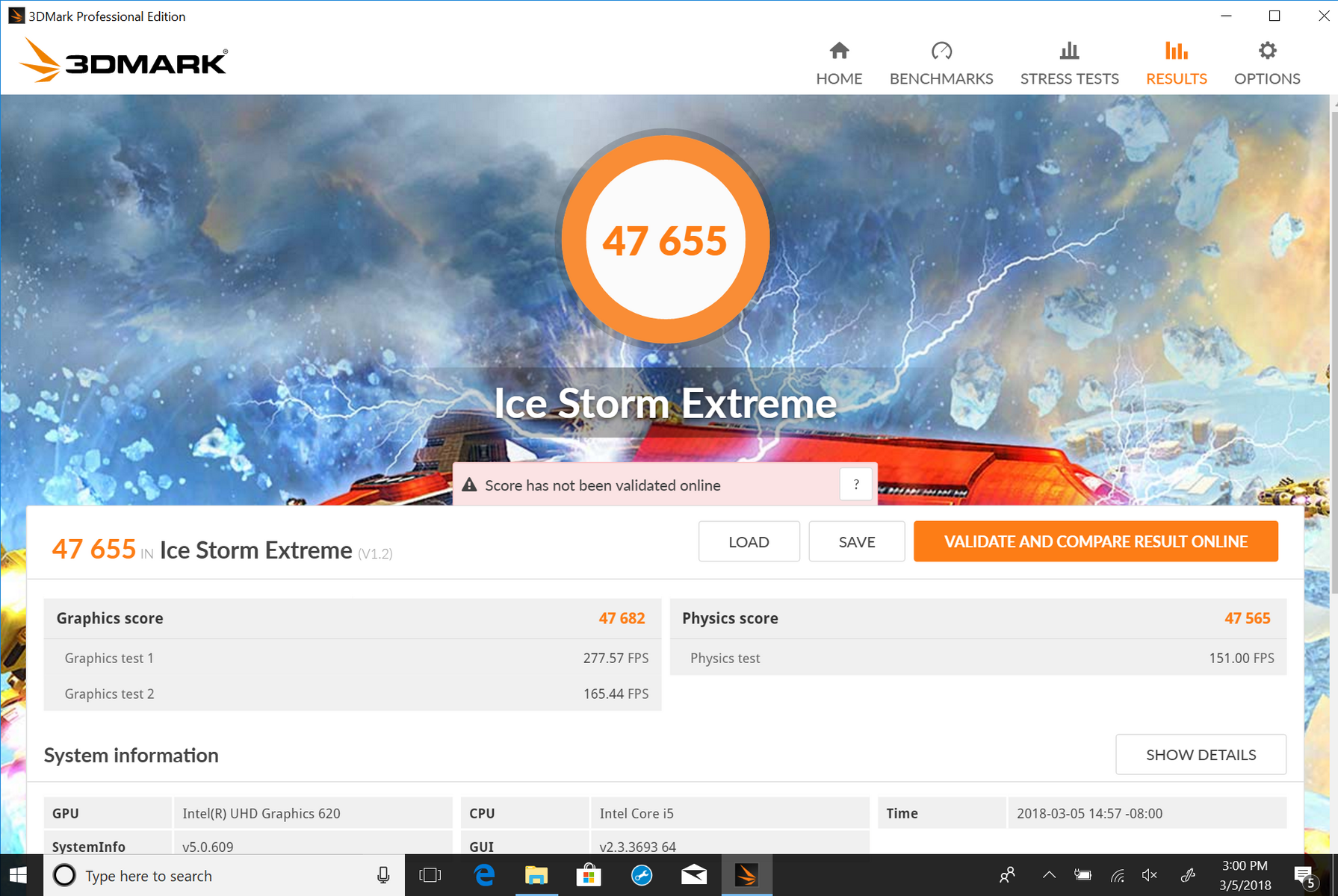Click the Ice Storm Extreme banner title
This screenshot has height=896, width=1338.
pyautogui.click(x=665, y=403)
